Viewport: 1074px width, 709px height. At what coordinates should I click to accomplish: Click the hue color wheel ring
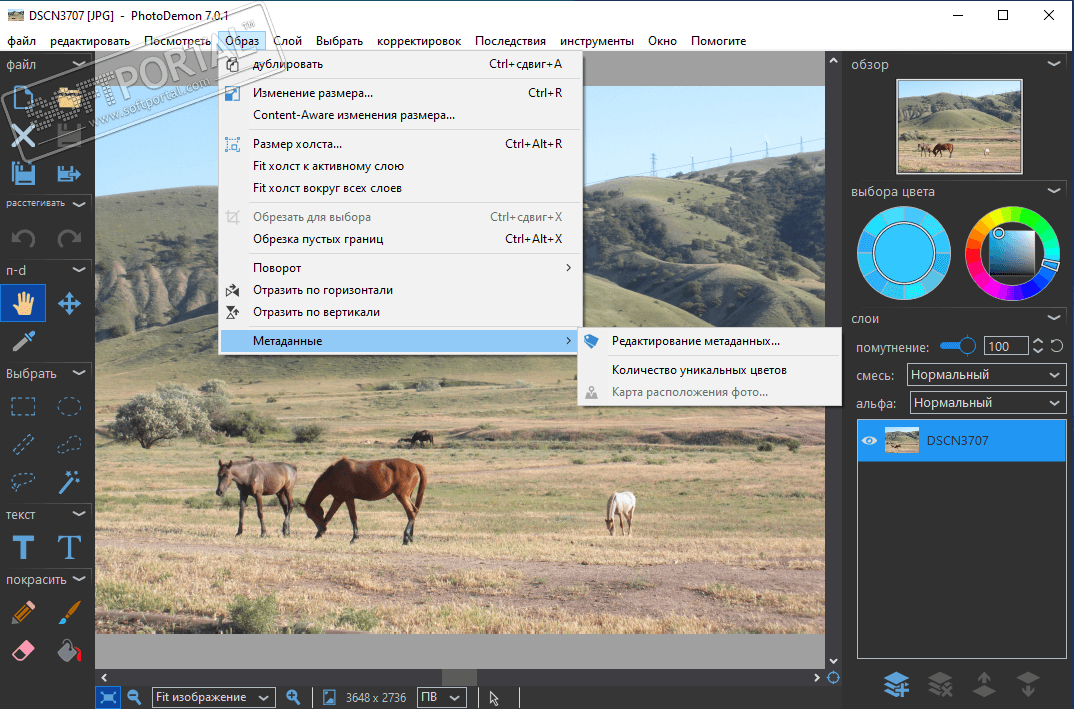click(1012, 213)
